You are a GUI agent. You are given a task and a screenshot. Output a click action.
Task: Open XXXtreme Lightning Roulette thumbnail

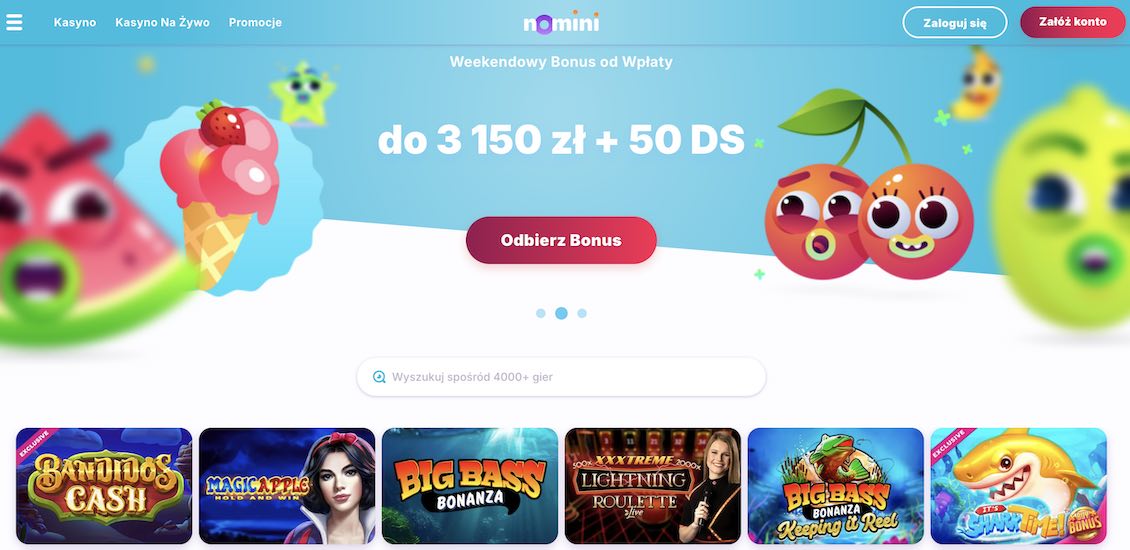(653, 486)
